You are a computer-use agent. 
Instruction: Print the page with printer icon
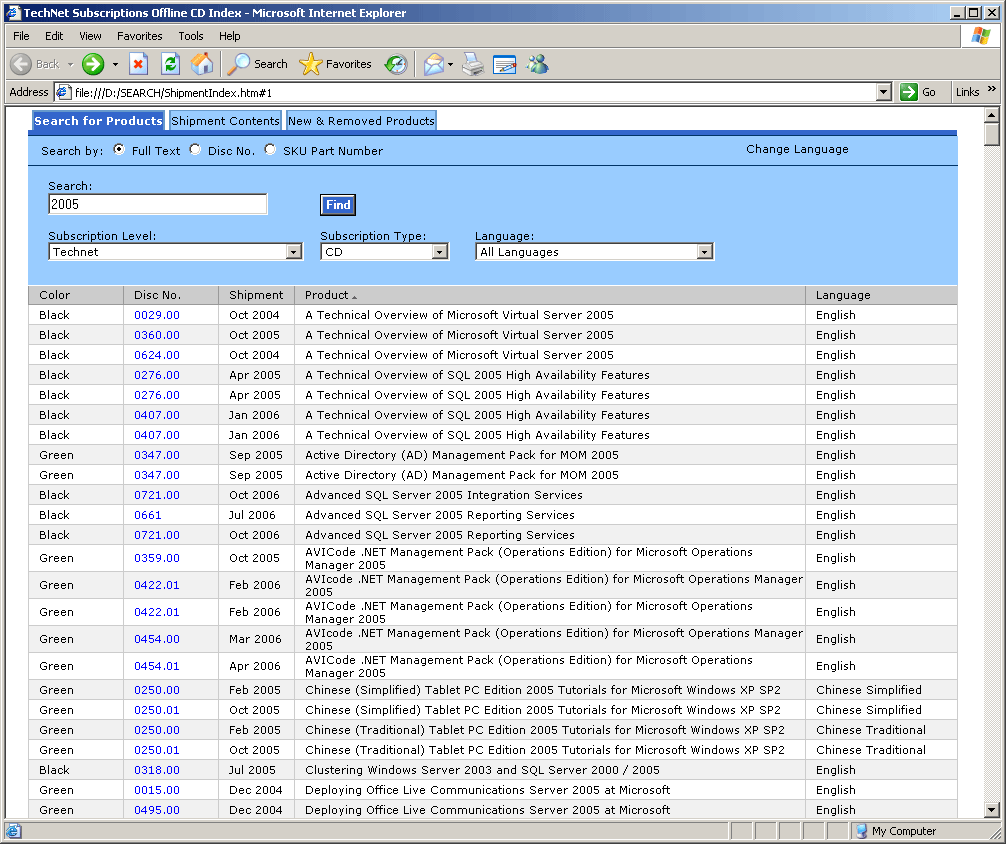click(x=473, y=64)
